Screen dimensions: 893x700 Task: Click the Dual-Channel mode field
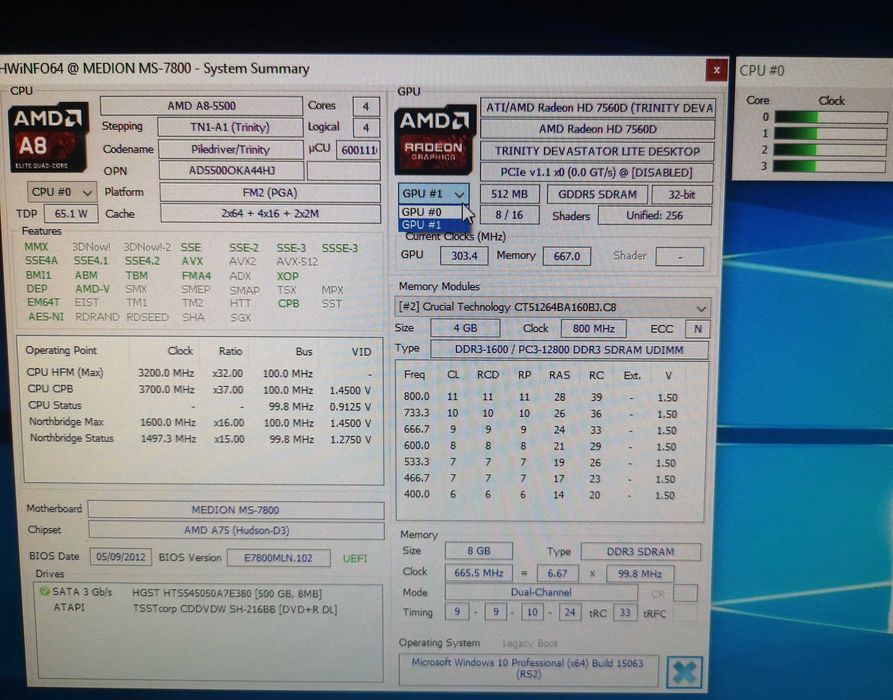541,592
